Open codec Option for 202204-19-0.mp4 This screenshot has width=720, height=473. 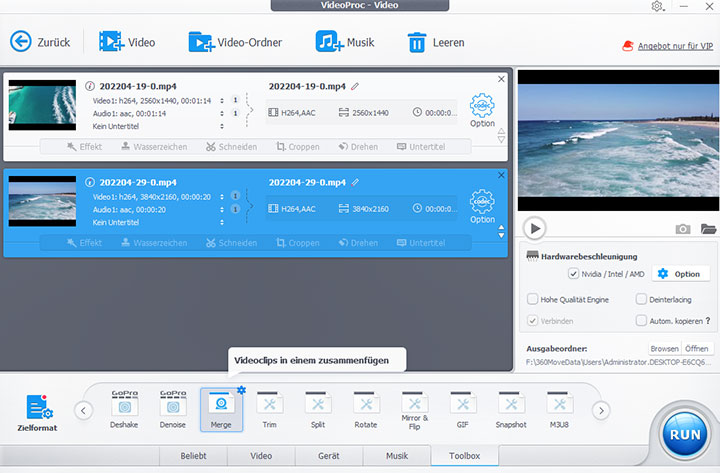(482, 109)
